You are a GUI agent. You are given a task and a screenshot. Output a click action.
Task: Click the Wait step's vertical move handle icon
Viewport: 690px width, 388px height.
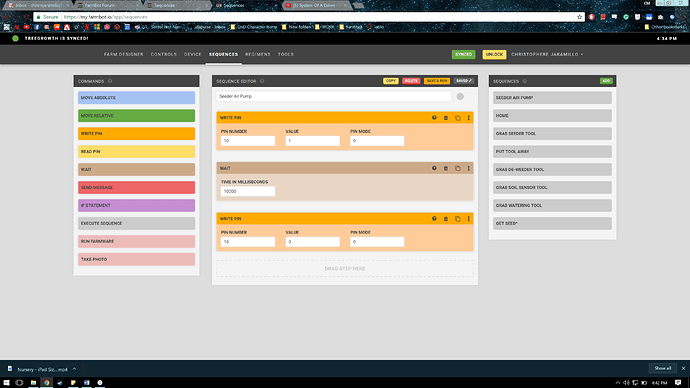pyautogui.click(x=469, y=168)
